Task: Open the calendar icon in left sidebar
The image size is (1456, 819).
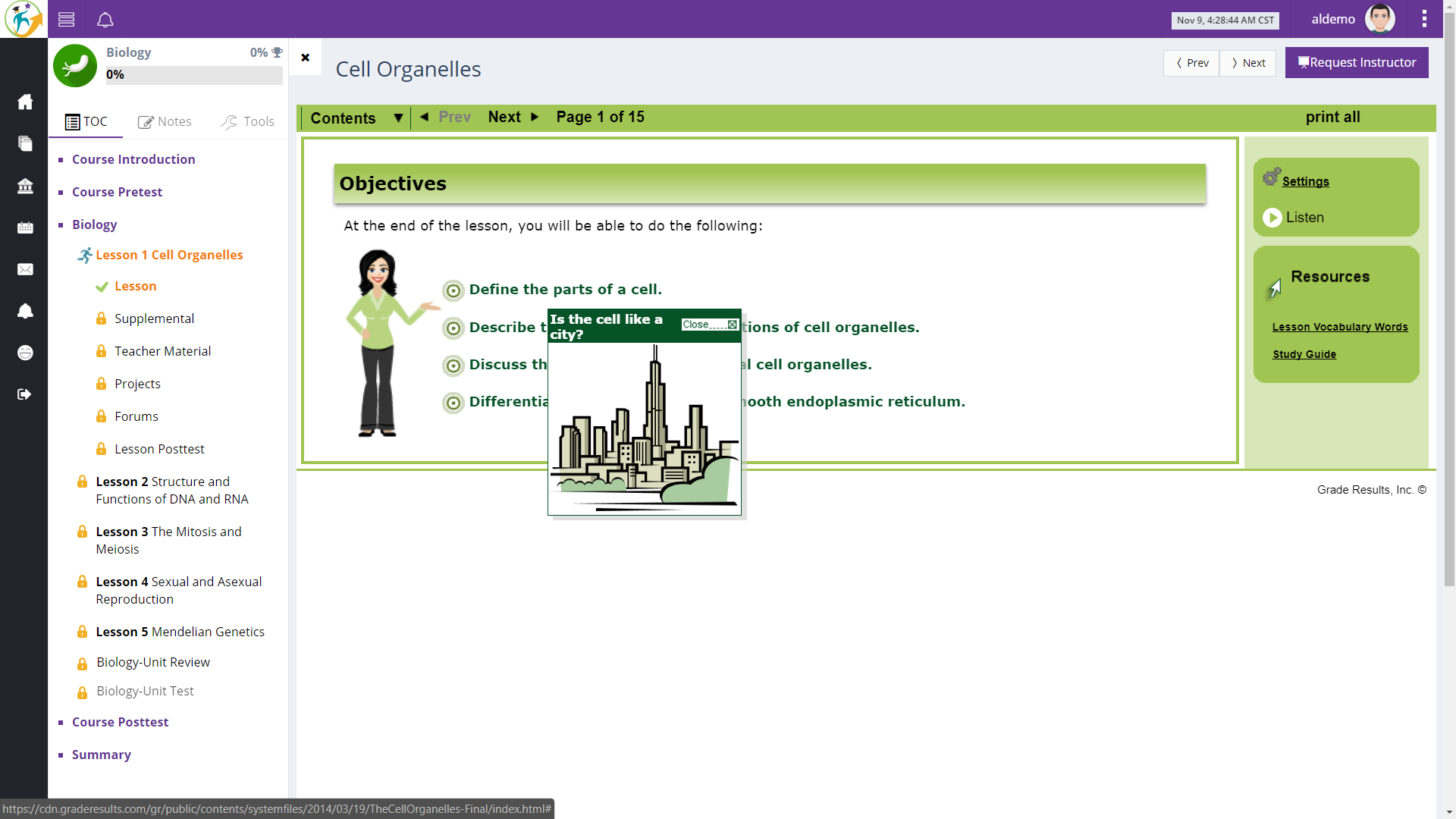Action: pyautogui.click(x=25, y=227)
